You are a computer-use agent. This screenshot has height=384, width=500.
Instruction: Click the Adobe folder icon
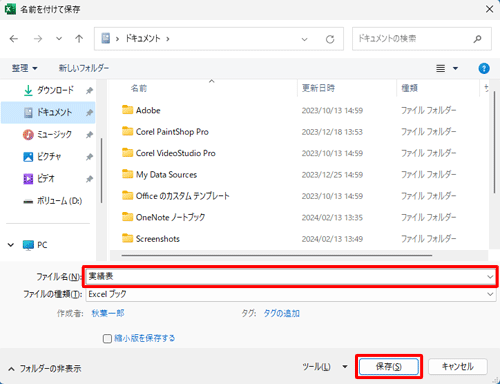click(x=127, y=110)
